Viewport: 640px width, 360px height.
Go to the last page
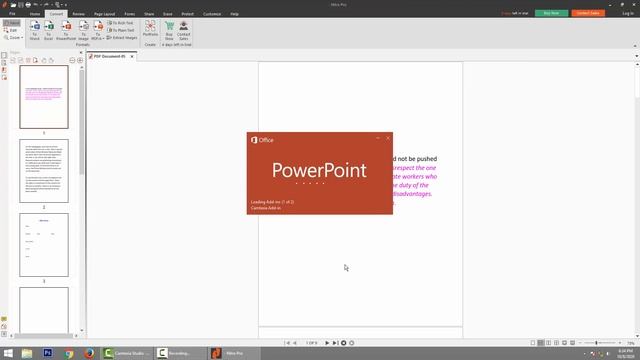coord(335,343)
